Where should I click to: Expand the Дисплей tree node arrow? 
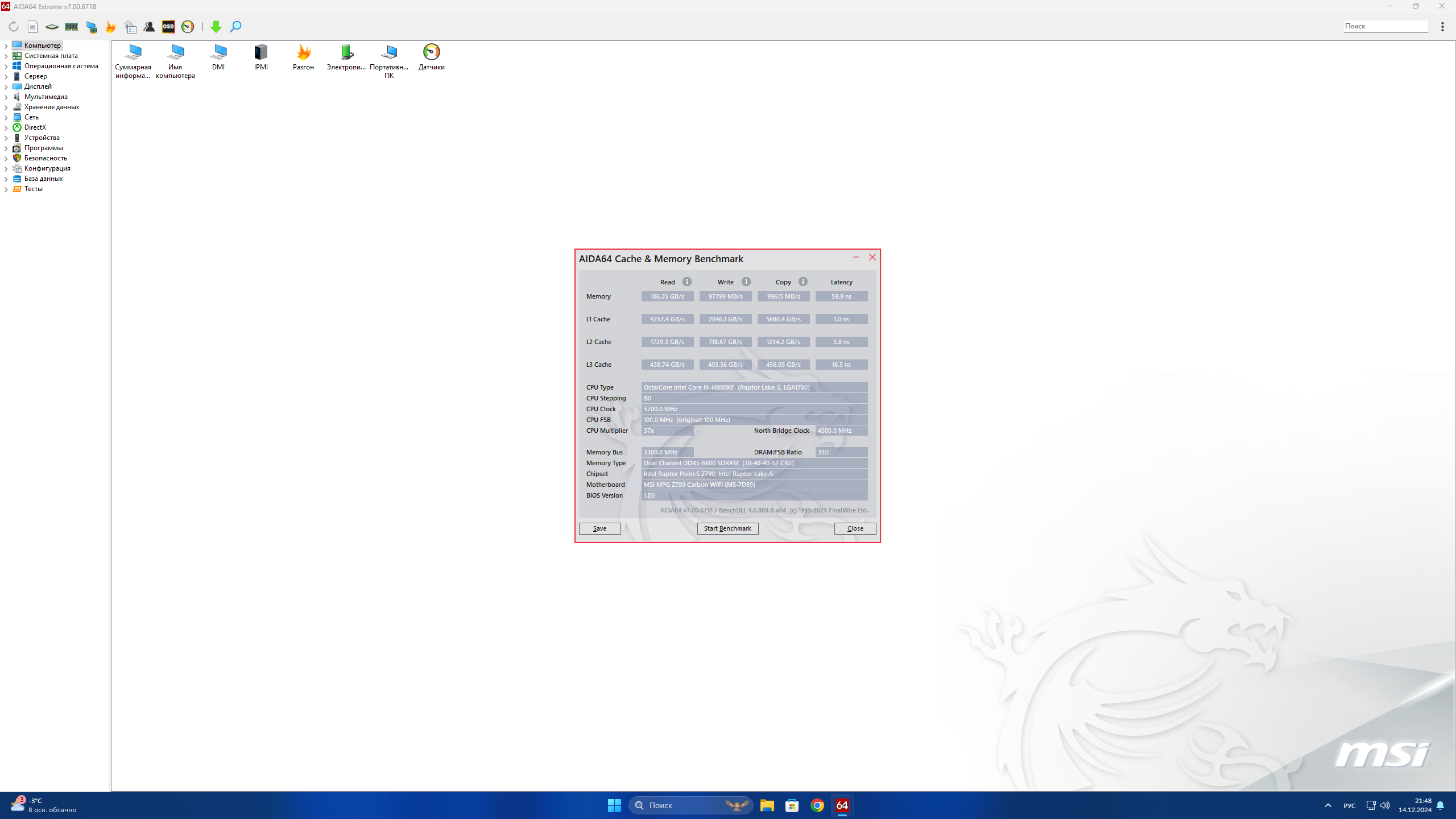coord(6,87)
